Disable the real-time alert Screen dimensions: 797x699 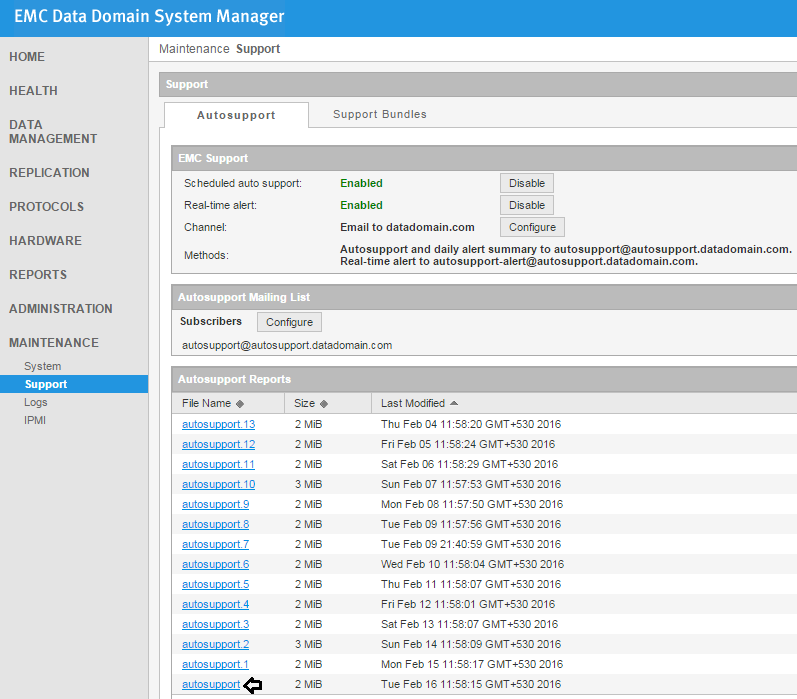click(526, 205)
